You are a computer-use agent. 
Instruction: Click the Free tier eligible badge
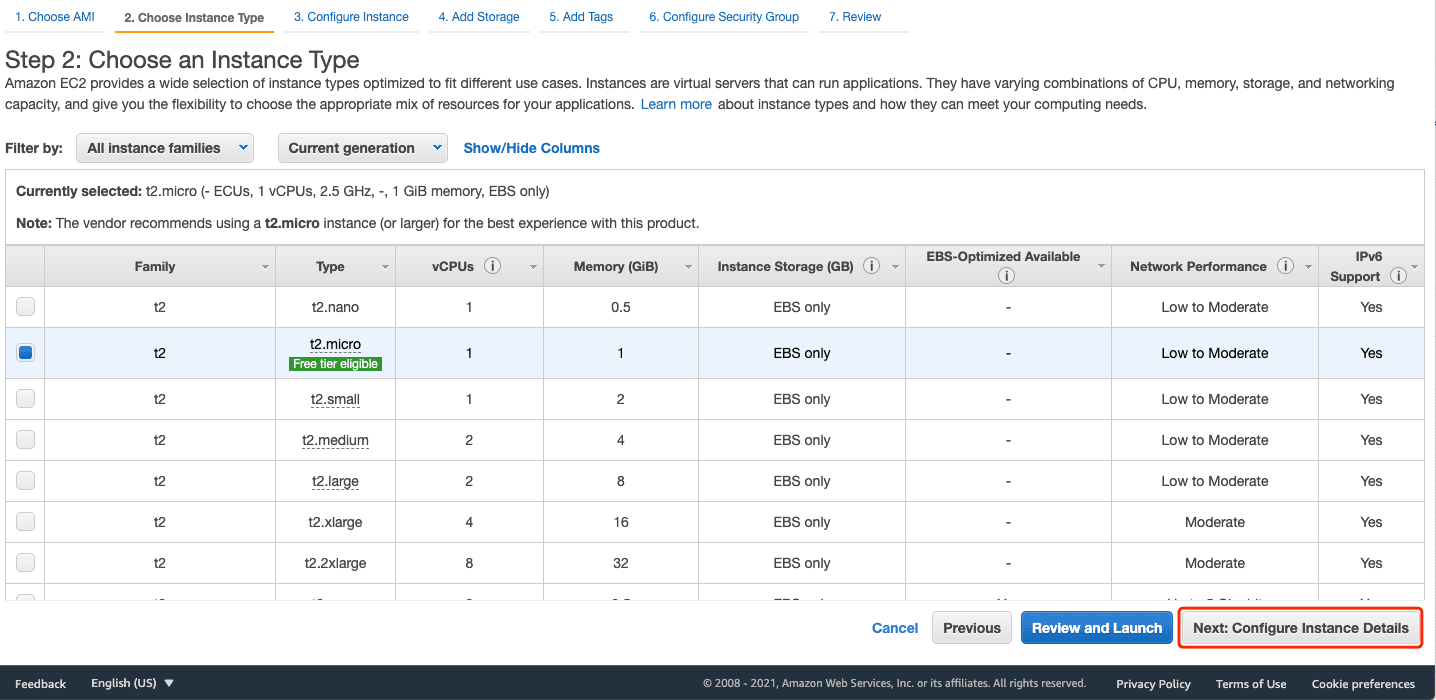335,364
